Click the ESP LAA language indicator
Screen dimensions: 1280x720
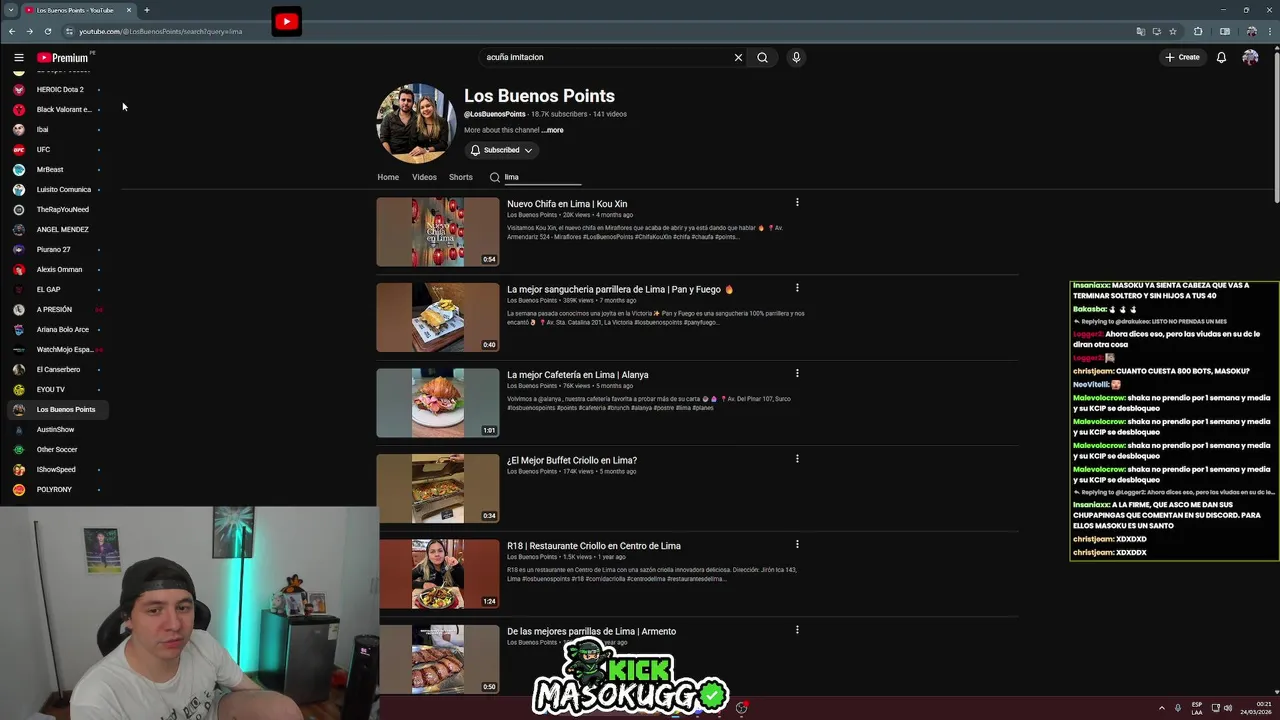click(1197, 708)
